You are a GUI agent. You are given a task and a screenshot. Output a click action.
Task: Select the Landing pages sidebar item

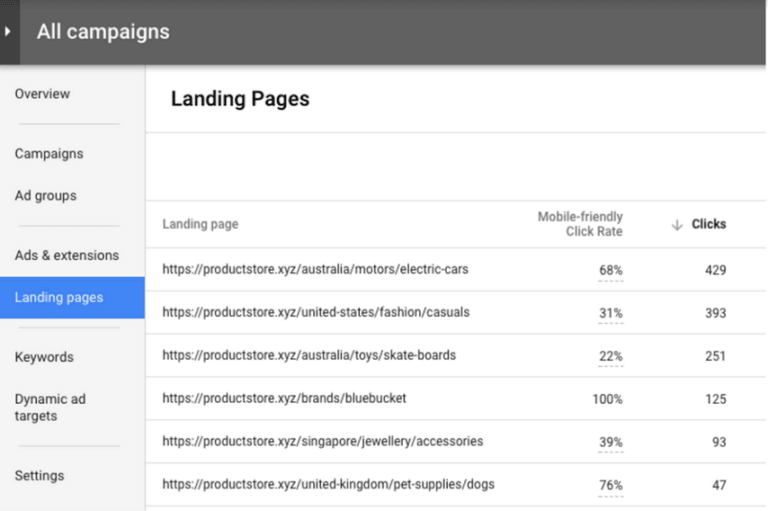58,298
